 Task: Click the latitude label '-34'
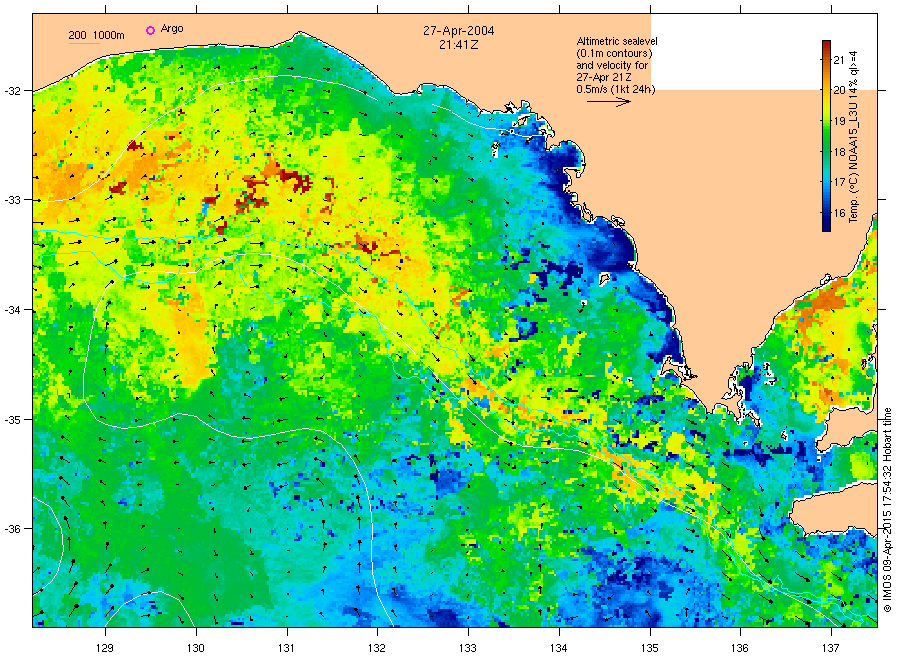(11, 310)
